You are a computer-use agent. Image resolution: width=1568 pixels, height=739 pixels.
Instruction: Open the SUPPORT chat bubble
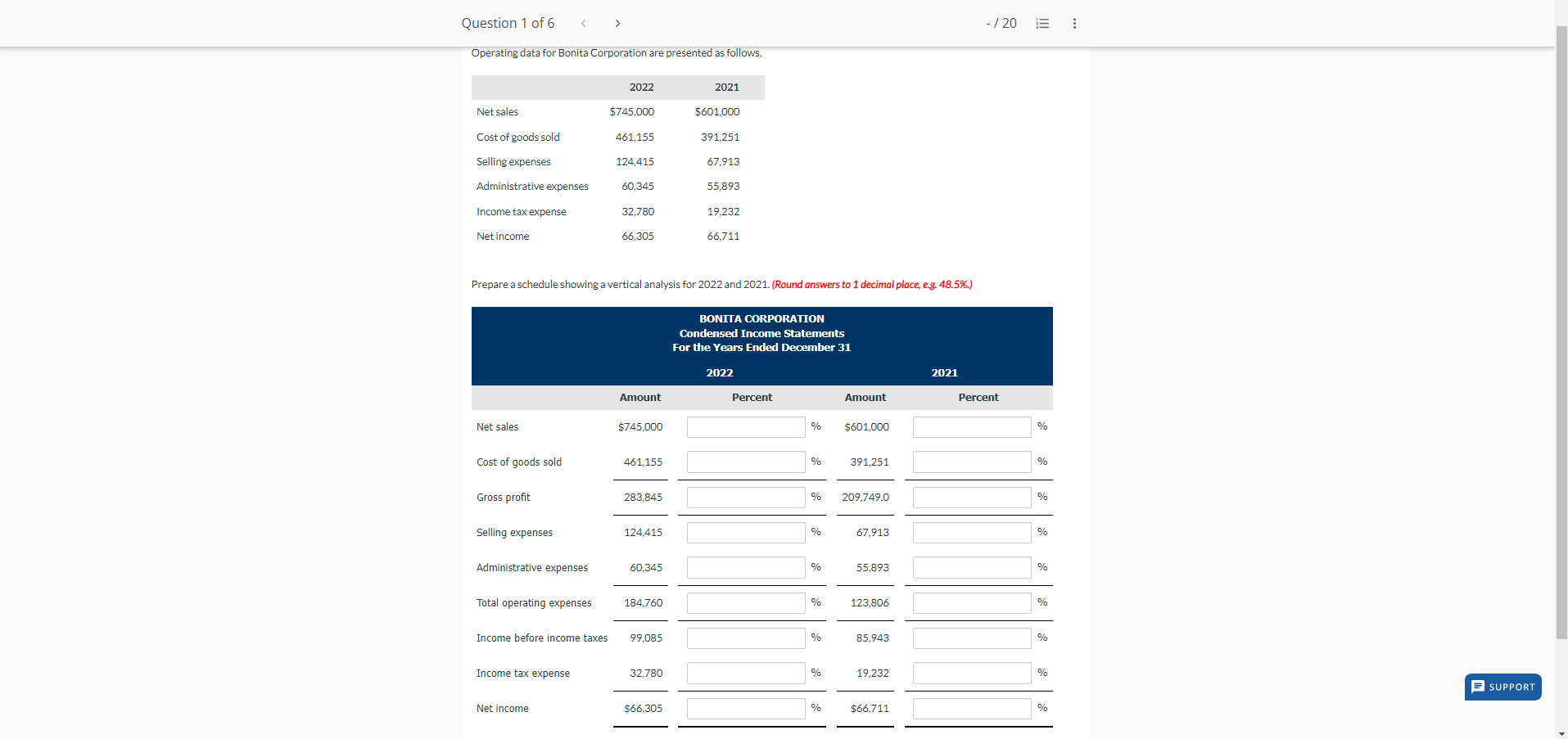pos(1502,687)
